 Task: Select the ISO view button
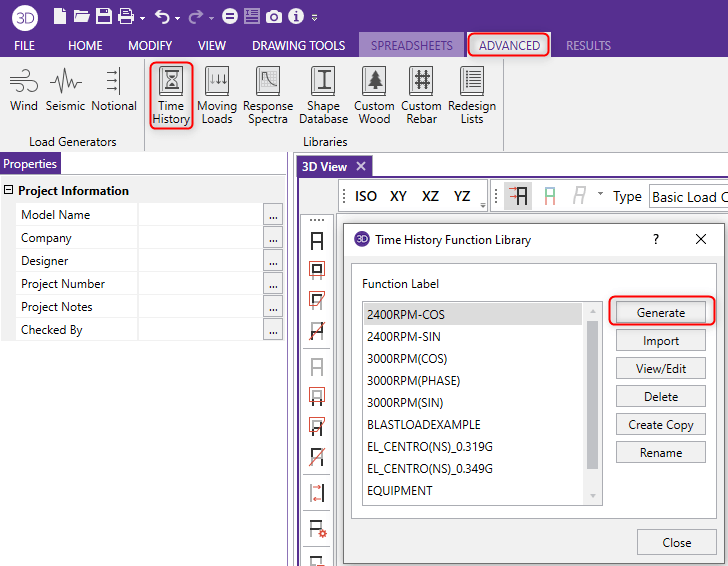(x=366, y=196)
